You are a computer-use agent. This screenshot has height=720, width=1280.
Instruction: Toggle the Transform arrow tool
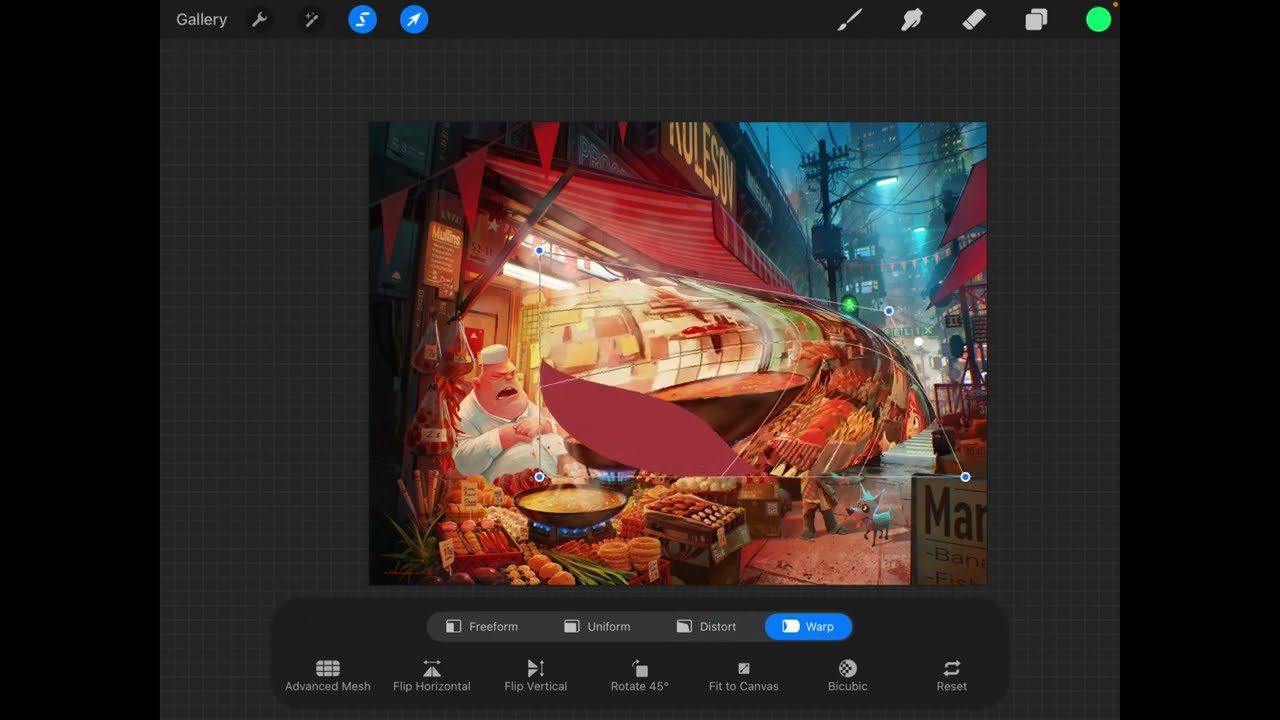(x=414, y=19)
